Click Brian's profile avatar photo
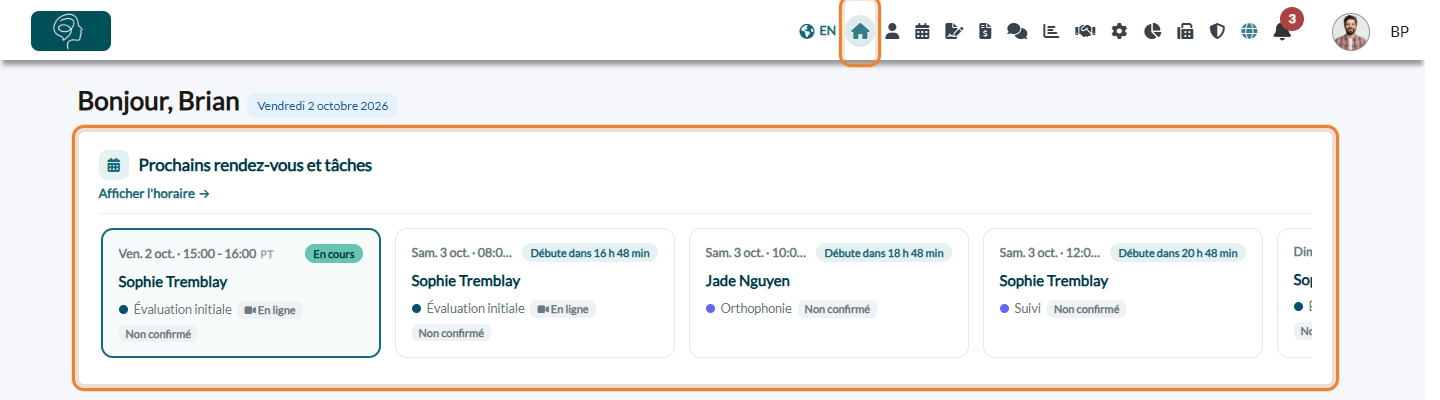The height and width of the screenshot is (400, 1440). coord(1351,32)
